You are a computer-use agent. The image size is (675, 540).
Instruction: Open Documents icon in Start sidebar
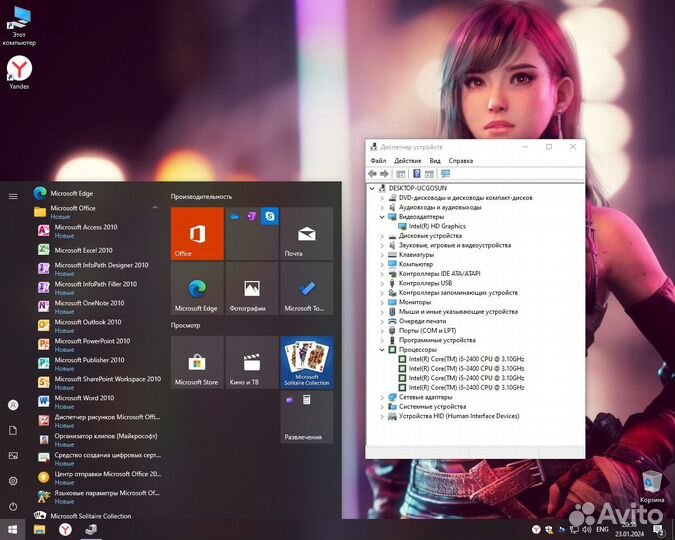(13, 431)
